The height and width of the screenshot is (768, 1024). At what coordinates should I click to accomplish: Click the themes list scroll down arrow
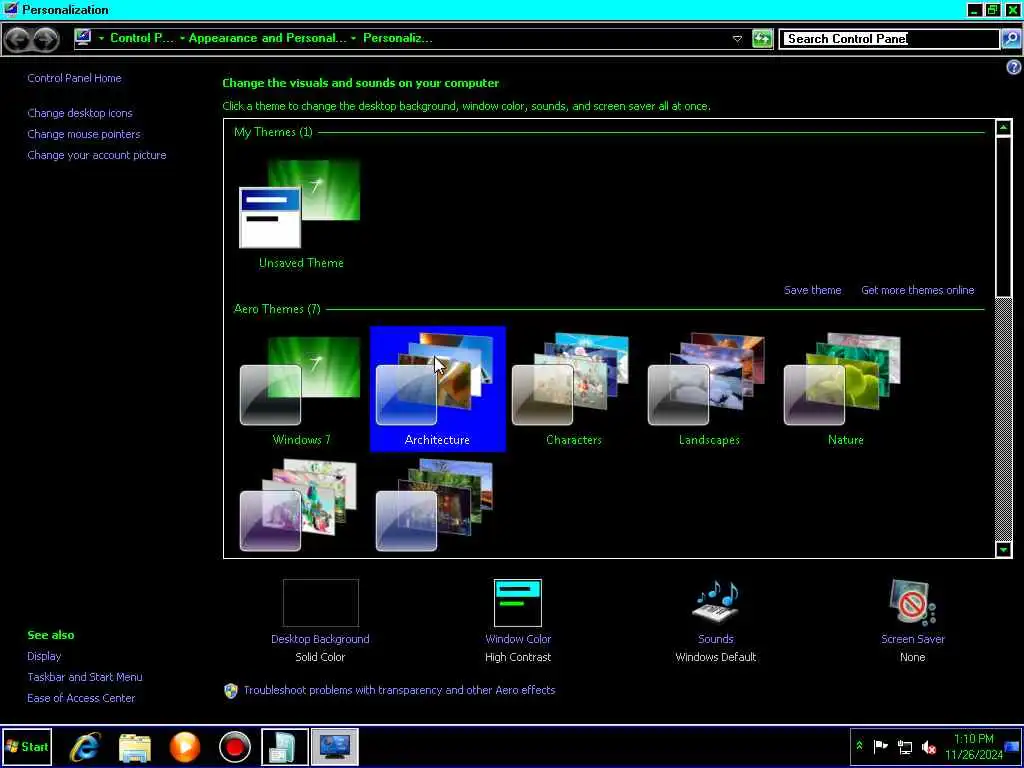click(x=1004, y=549)
